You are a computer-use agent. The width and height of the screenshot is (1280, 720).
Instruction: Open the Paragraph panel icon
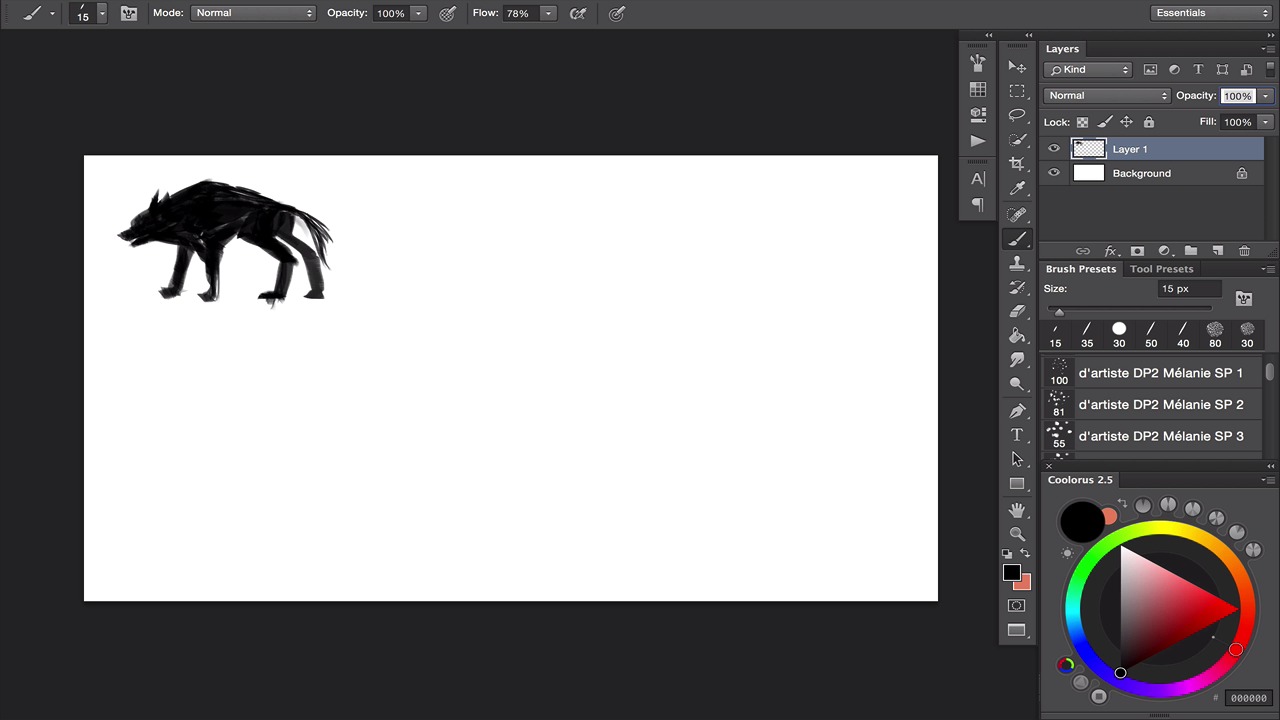(978, 205)
